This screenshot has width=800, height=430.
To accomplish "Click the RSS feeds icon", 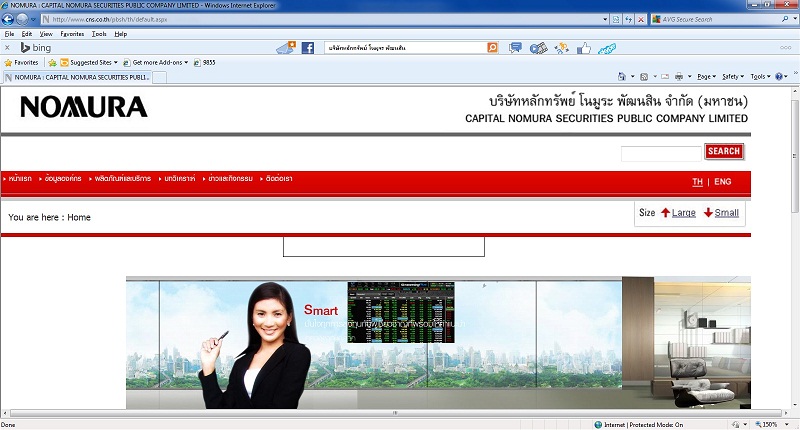I will tap(644, 77).
